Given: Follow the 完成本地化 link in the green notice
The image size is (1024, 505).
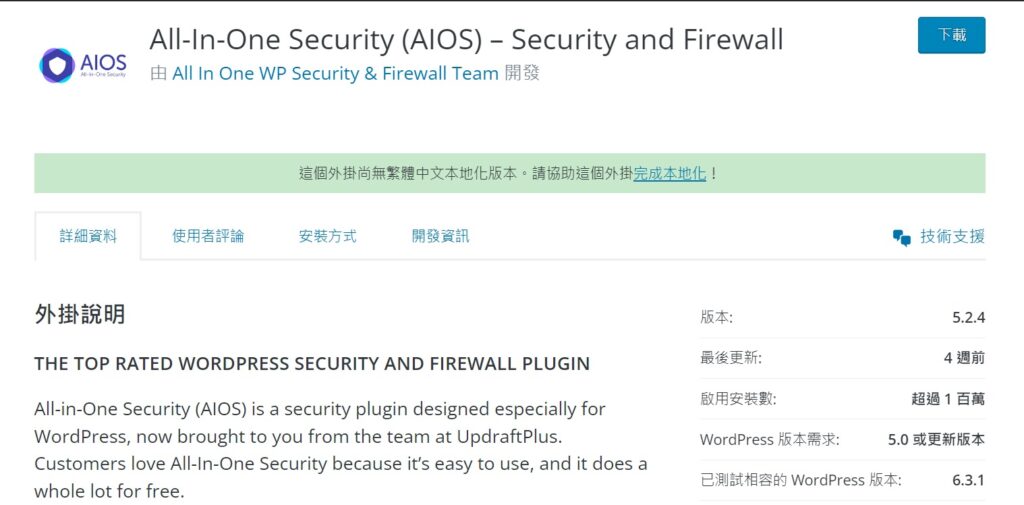Looking at the screenshot, I should click(669, 174).
